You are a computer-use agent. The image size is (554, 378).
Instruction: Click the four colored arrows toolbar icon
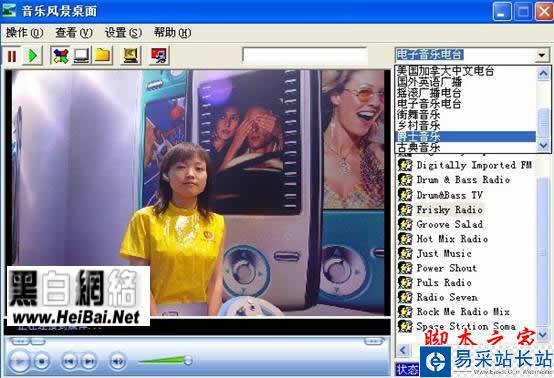(60, 56)
